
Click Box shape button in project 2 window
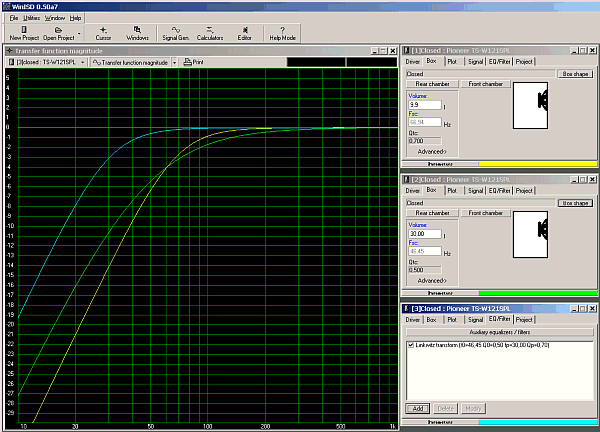point(575,203)
